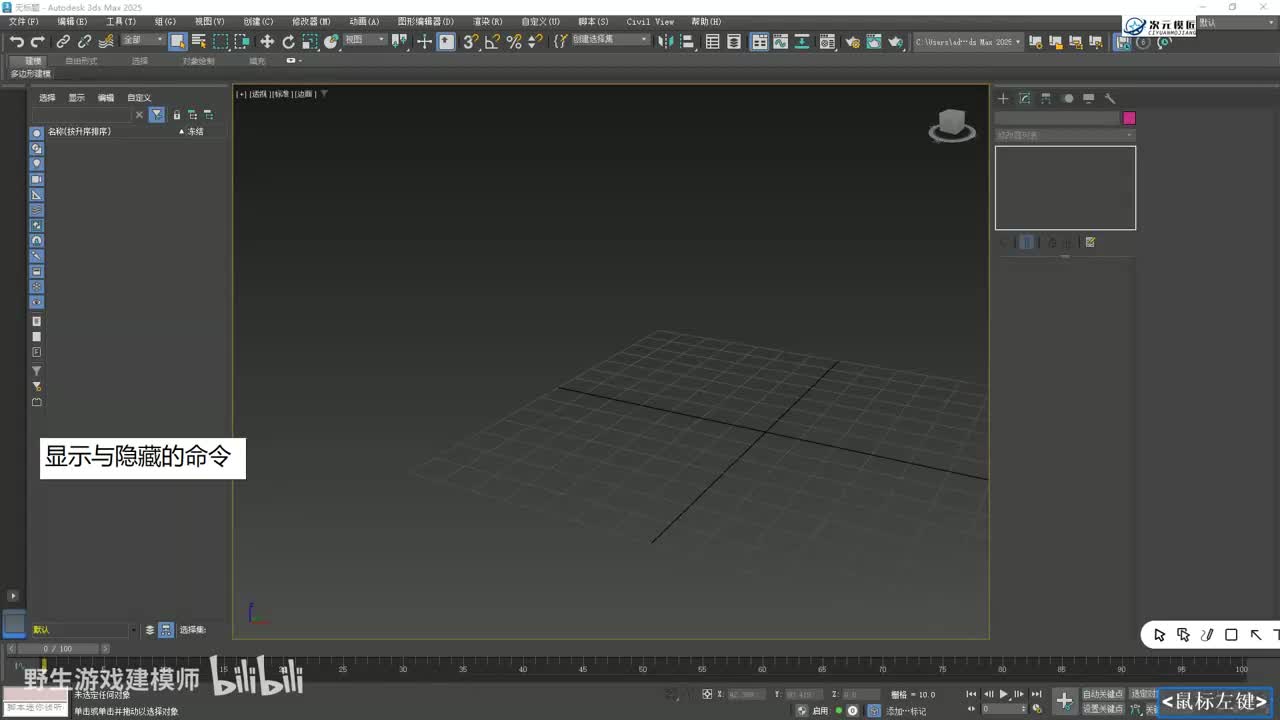
Task: Toggle the Ribbon display icon
Action: click(760, 41)
